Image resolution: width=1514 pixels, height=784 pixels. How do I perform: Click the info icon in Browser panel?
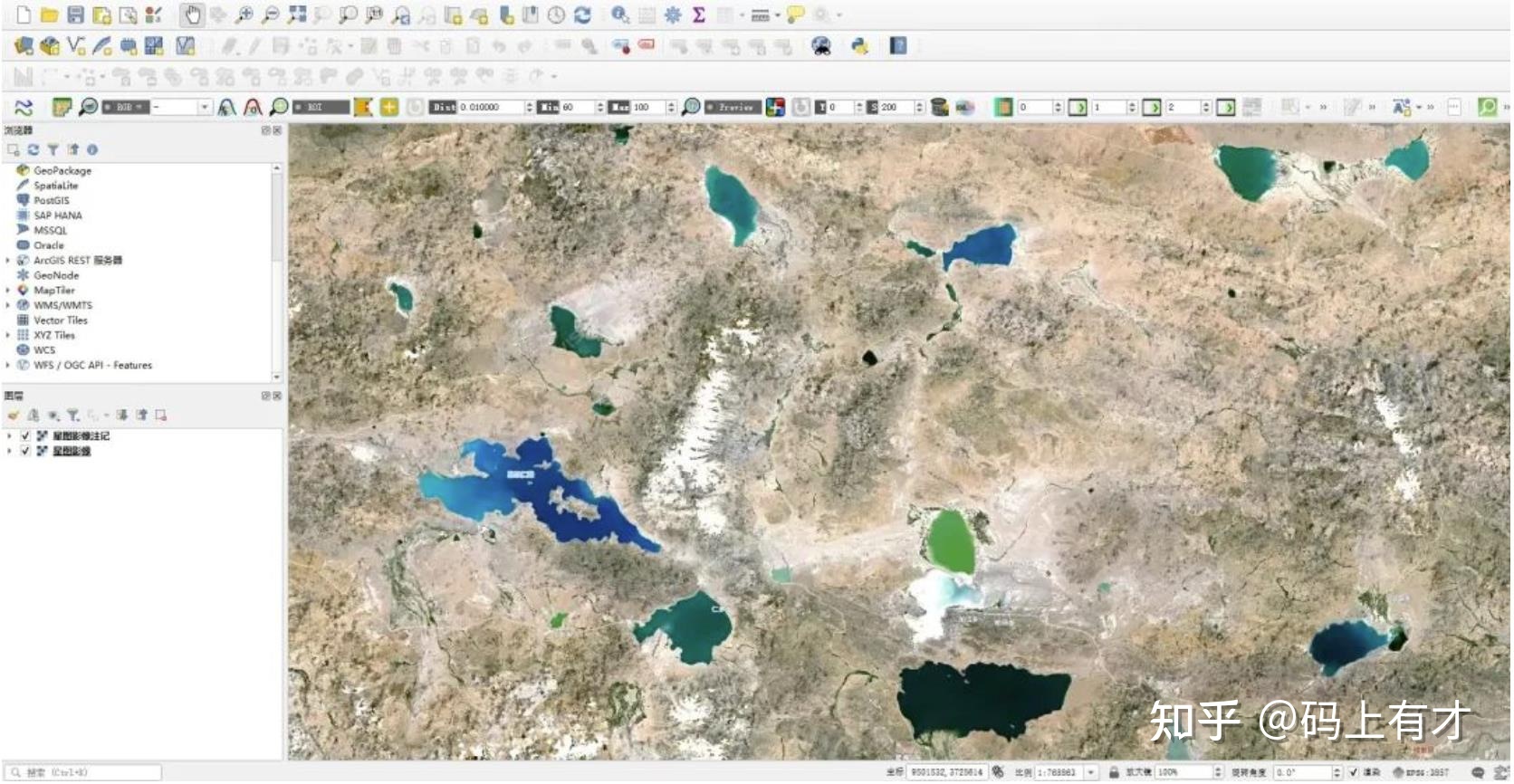pyautogui.click(x=91, y=149)
